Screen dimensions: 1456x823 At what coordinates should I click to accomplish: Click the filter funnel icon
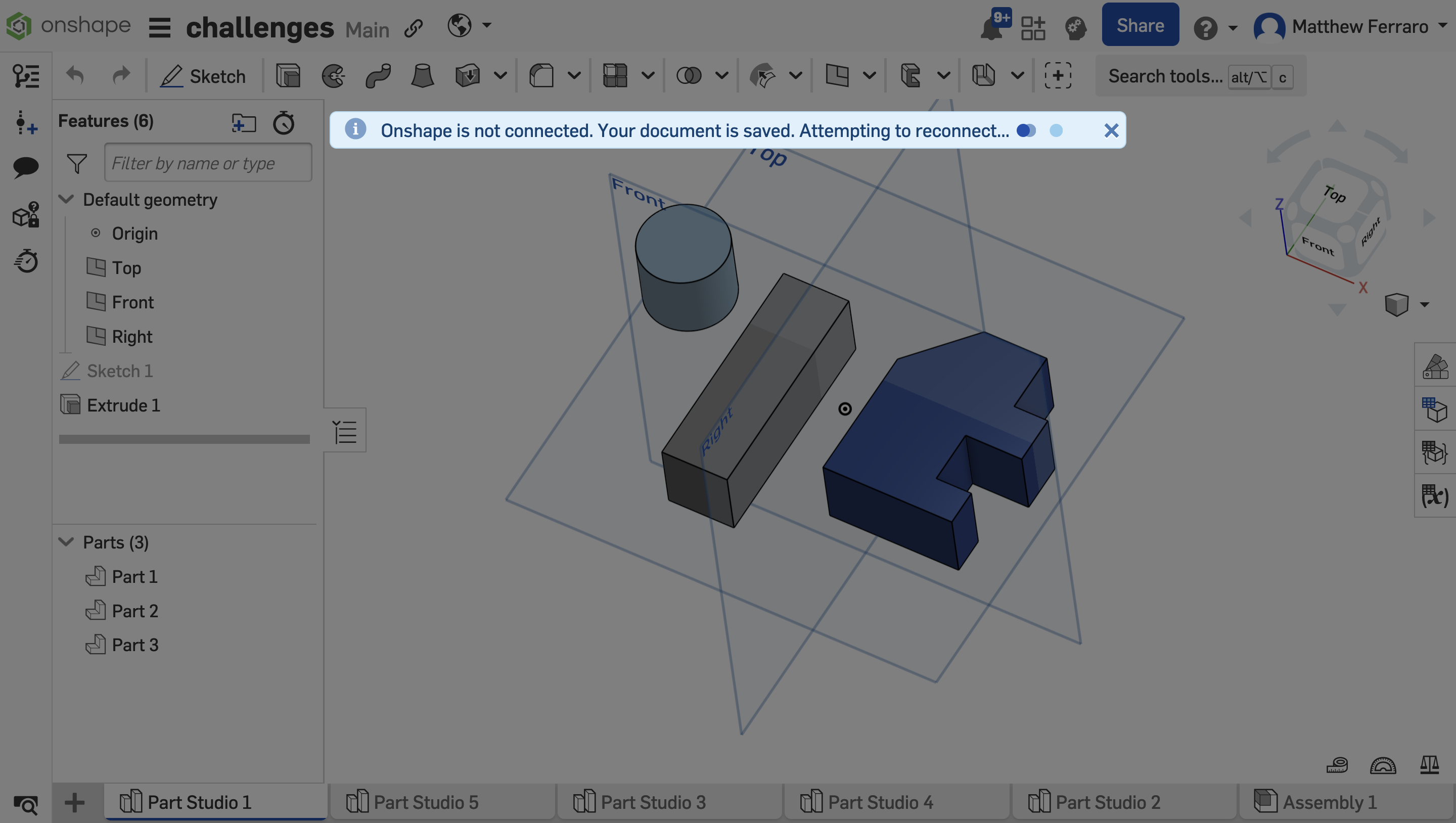77,163
